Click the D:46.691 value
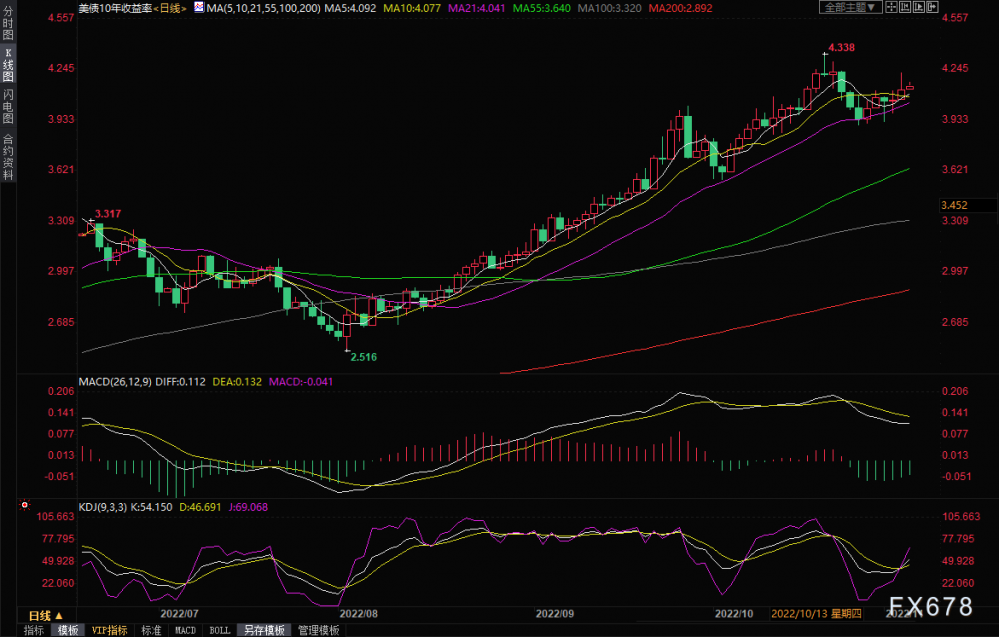The height and width of the screenshot is (637, 999). click(200, 507)
